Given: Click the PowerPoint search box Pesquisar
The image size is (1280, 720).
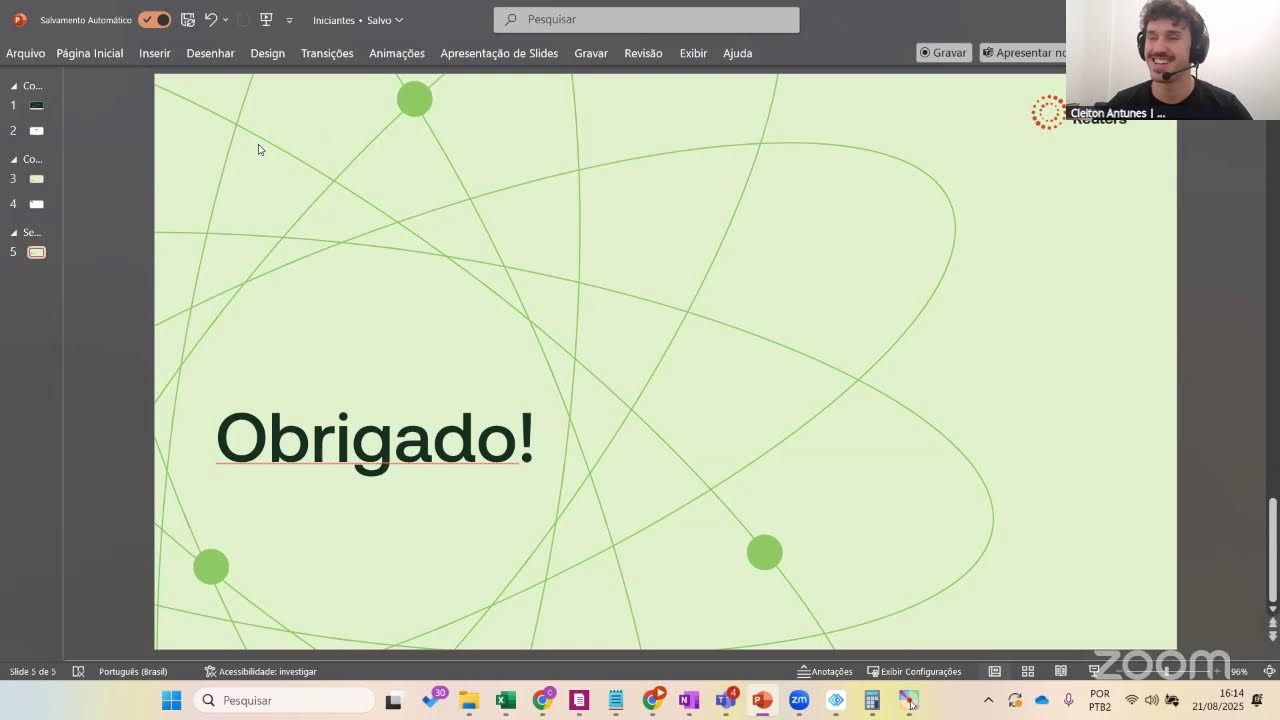Looking at the screenshot, I should click(646, 19).
